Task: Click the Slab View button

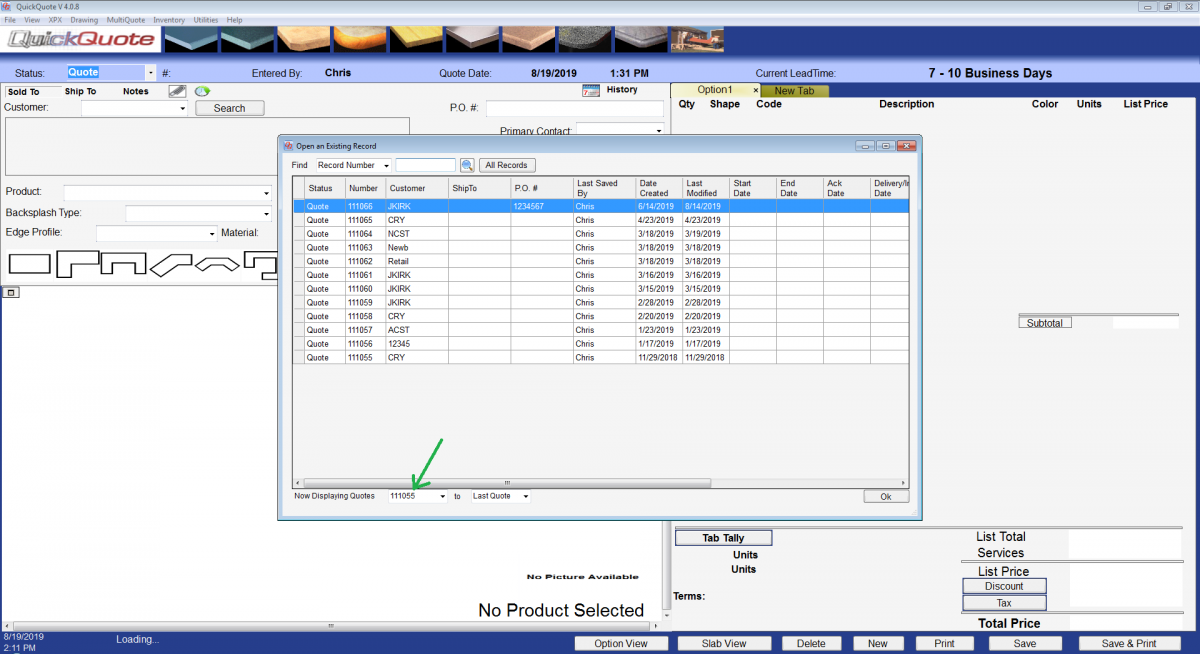Action: (726, 644)
